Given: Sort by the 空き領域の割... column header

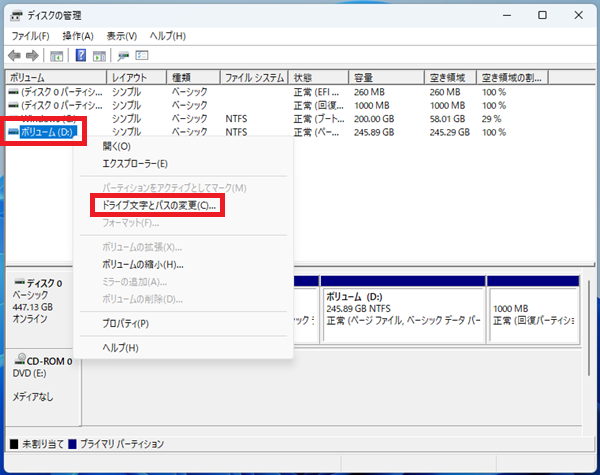Looking at the screenshot, I should [512, 78].
